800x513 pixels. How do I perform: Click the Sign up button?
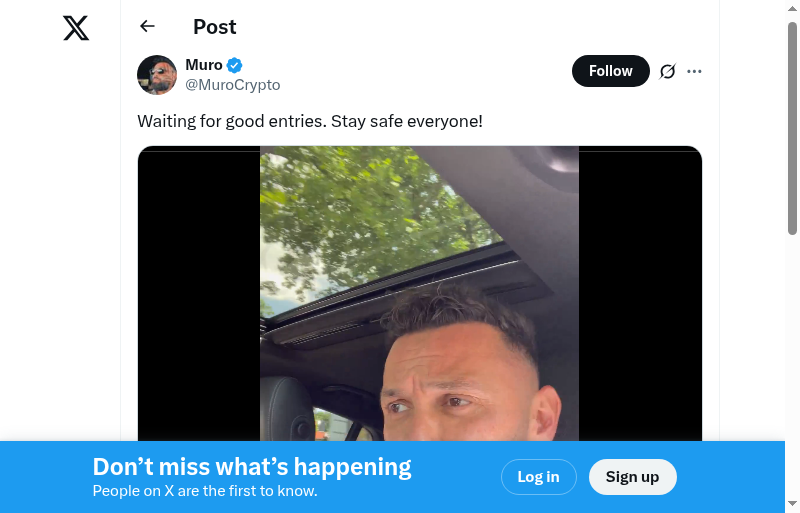click(x=633, y=477)
